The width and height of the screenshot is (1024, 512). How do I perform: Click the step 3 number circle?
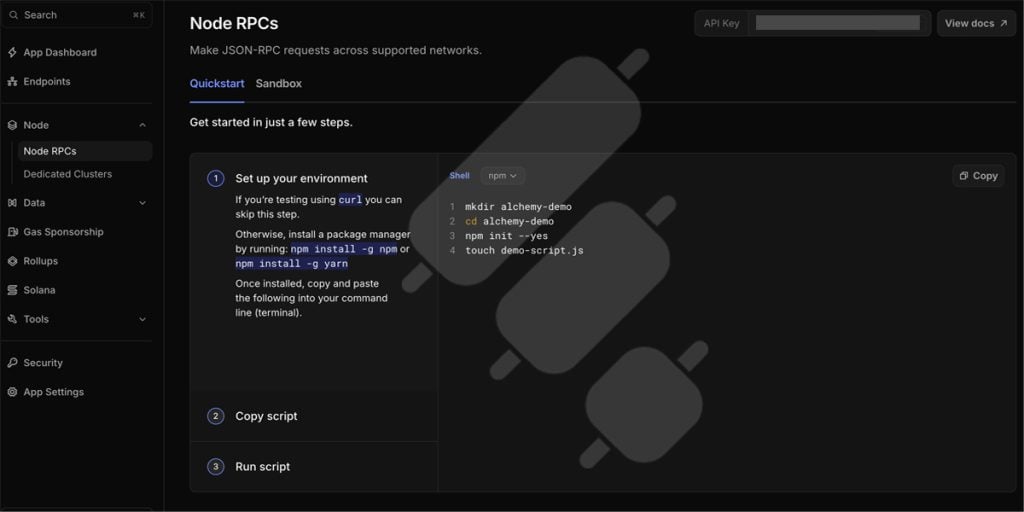pyautogui.click(x=216, y=466)
